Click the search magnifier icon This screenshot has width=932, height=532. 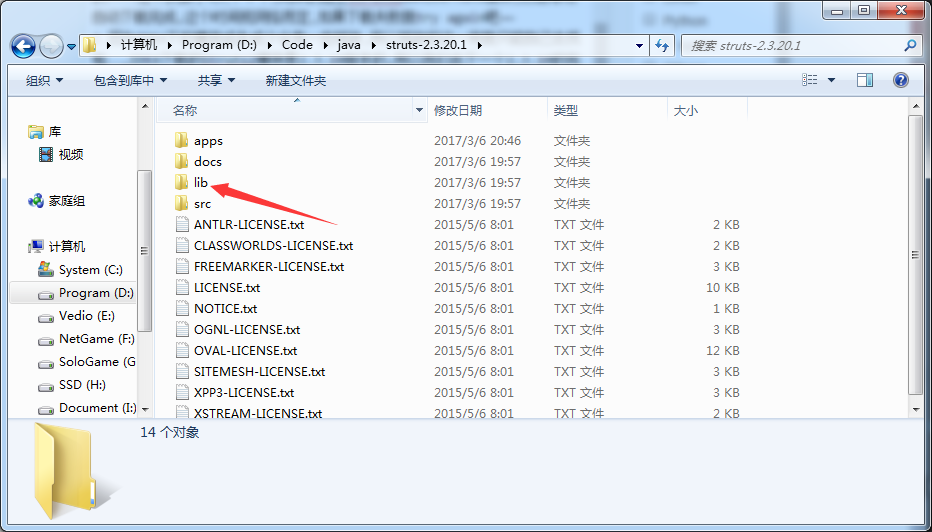pos(910,46)
